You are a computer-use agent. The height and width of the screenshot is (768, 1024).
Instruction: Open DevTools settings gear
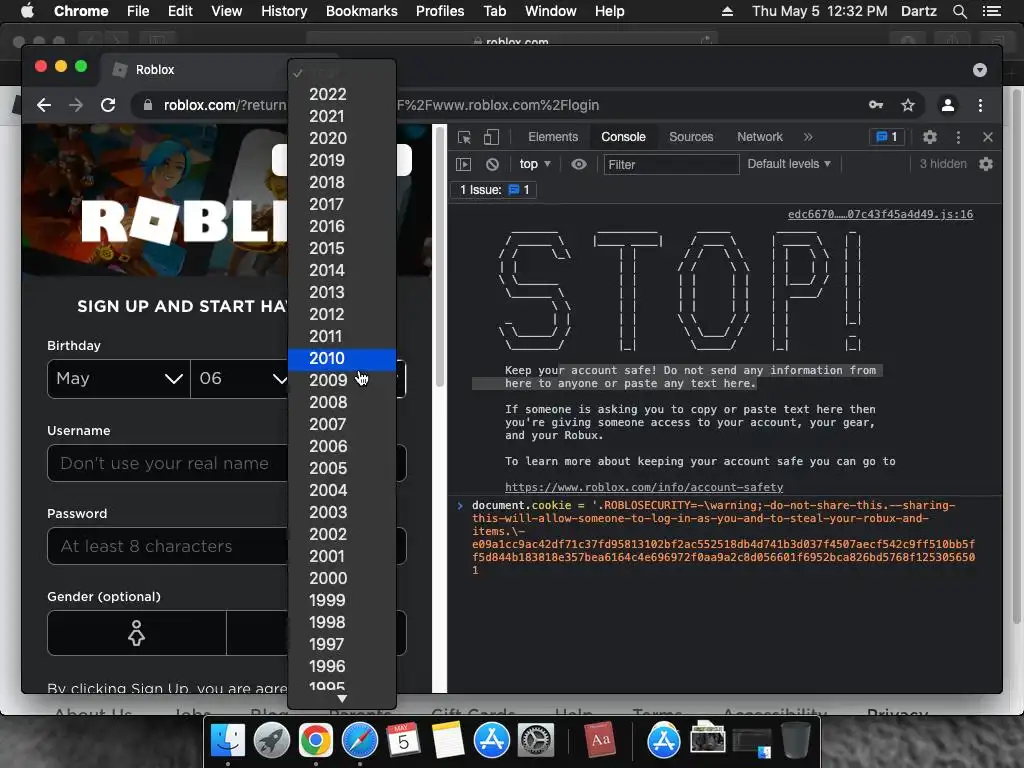[x=929, y=137]
